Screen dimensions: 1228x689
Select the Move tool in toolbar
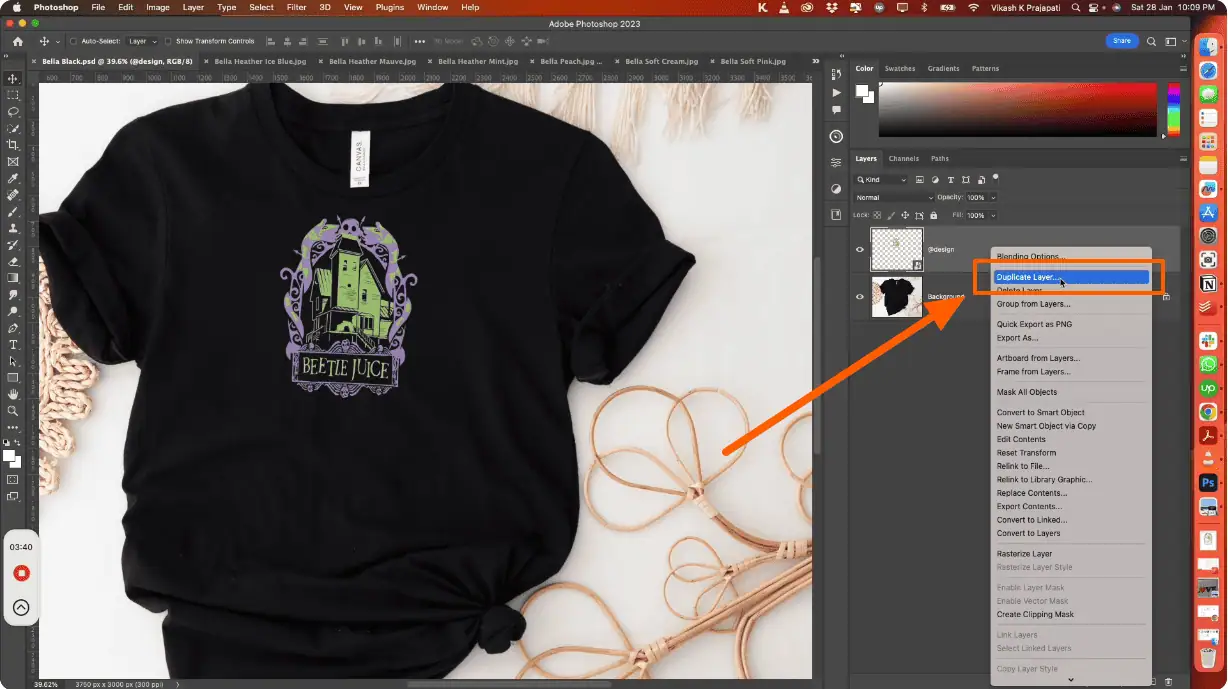click(13, 78)
